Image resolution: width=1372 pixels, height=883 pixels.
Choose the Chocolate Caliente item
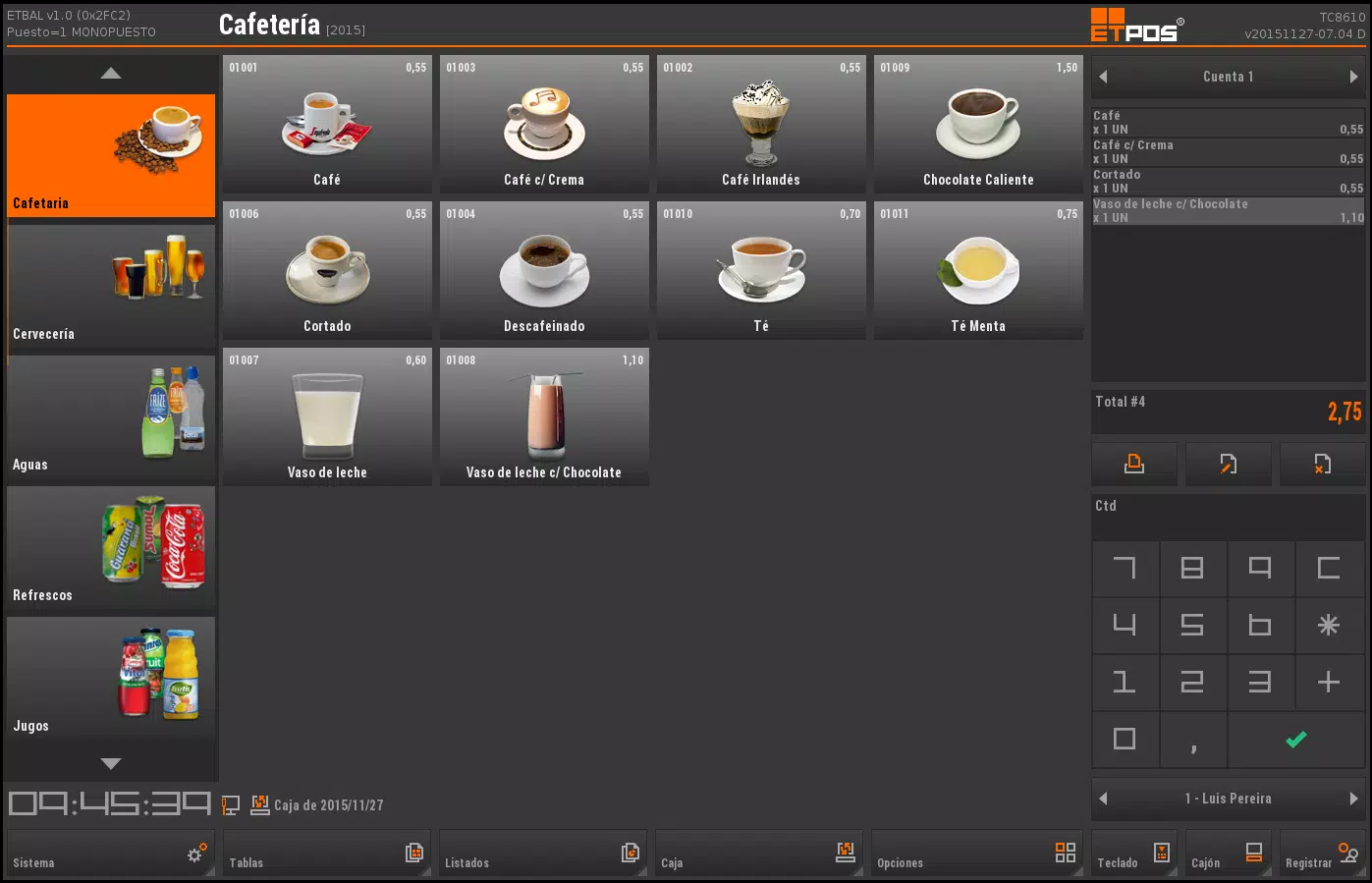click(978, 124)
